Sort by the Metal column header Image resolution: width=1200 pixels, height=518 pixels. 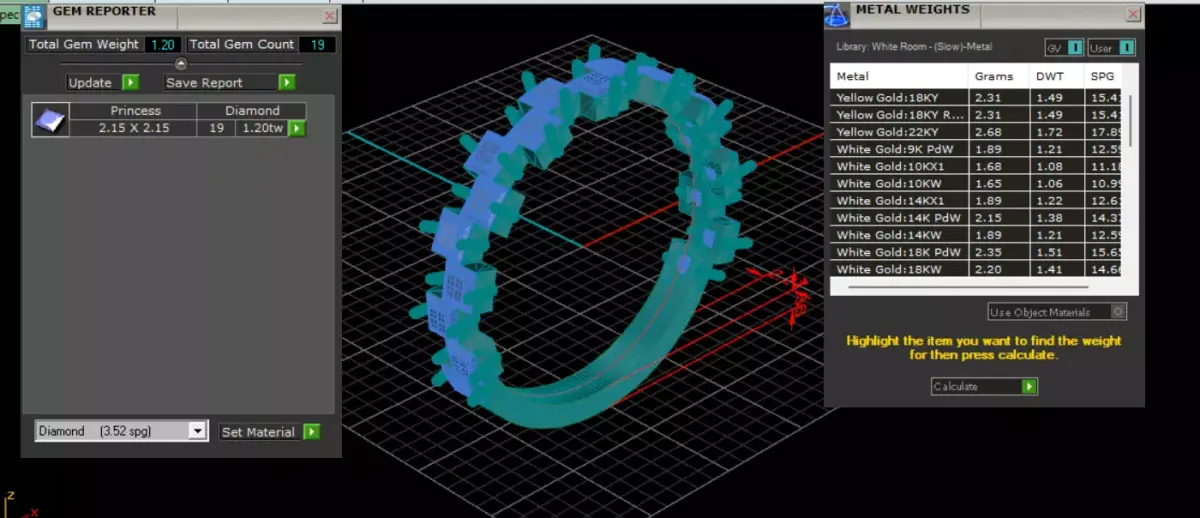click(899, 76)
